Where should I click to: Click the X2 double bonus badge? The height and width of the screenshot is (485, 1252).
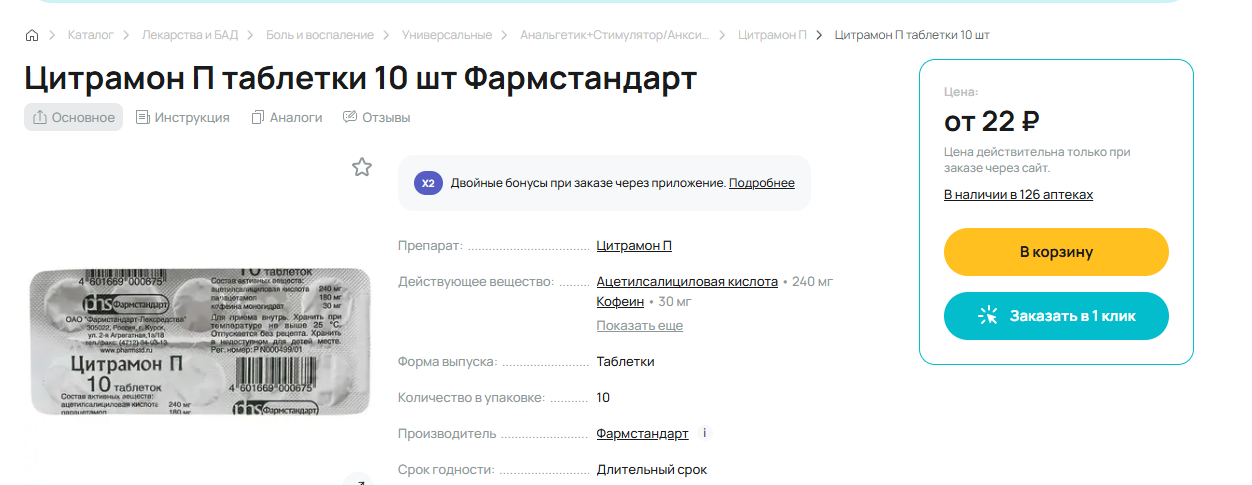point(428,183)
